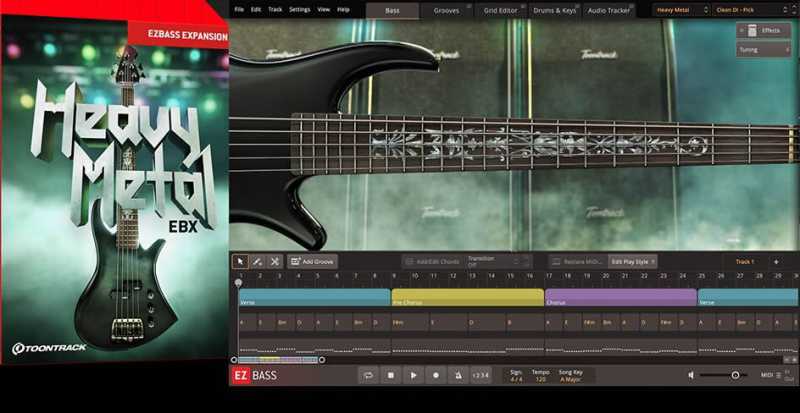Switch to the Drums & Keys tab
Image resolution: width=800 pixels, height=413 pixels.
point(555,10)
